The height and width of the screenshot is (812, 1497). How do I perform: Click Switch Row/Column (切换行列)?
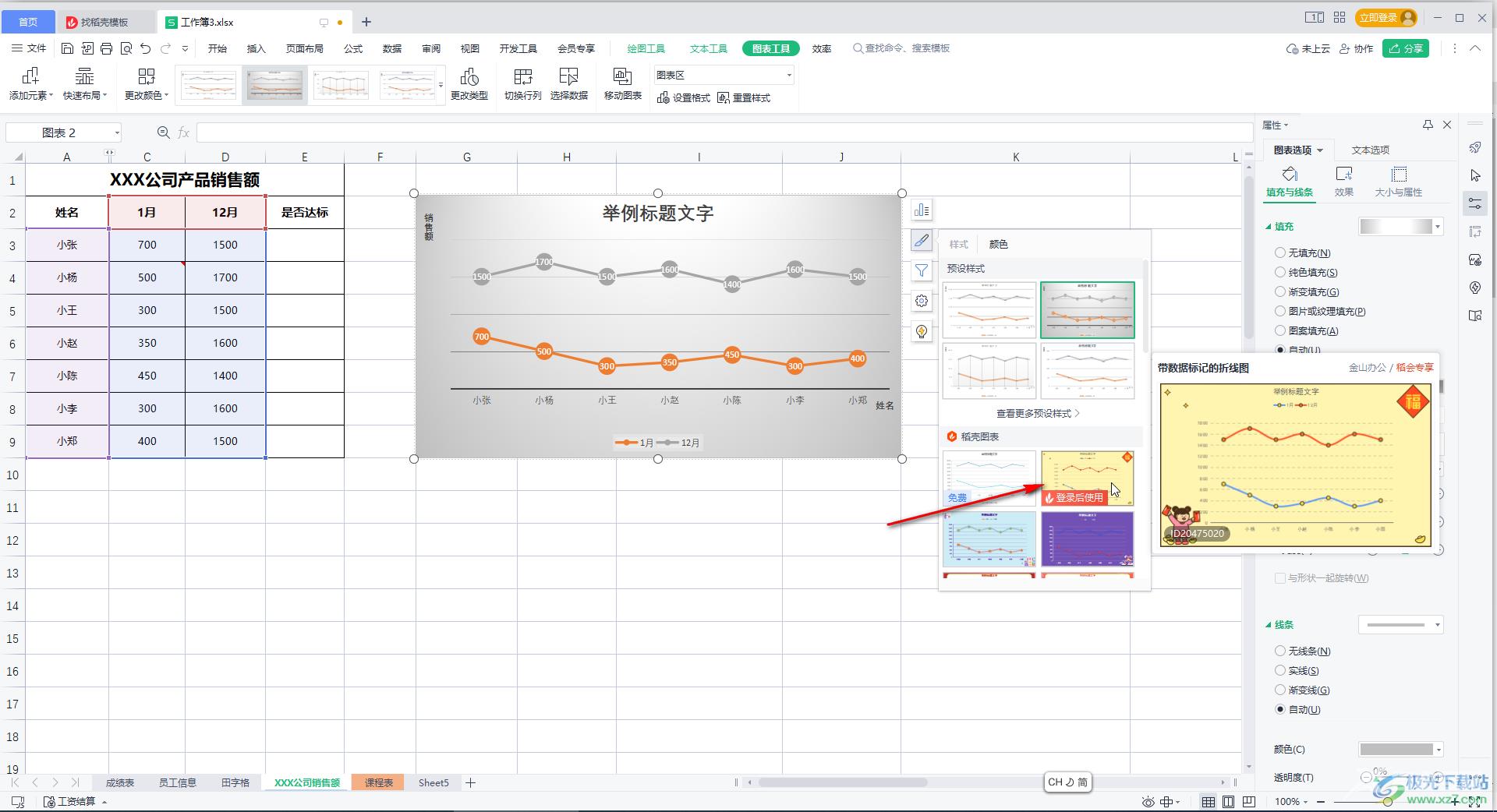pos(522,84)
